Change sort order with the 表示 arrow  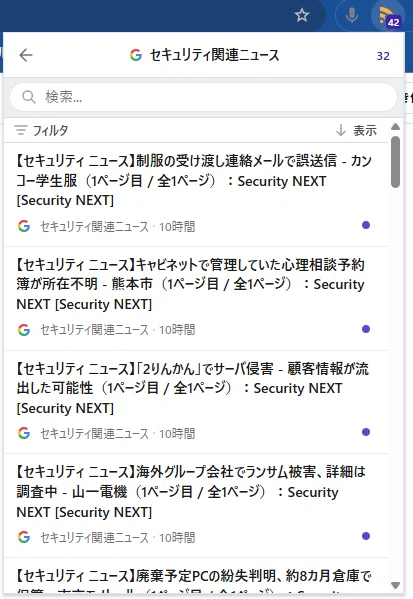click(x=356, y=130)
